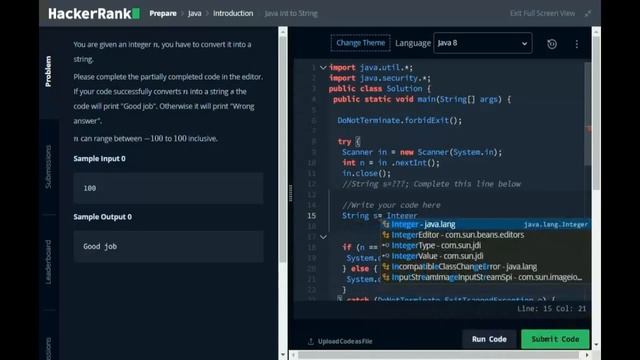Switch to the Submissions side tab
The height and width of the screenshot is (360, 640).
coord(49,167)
